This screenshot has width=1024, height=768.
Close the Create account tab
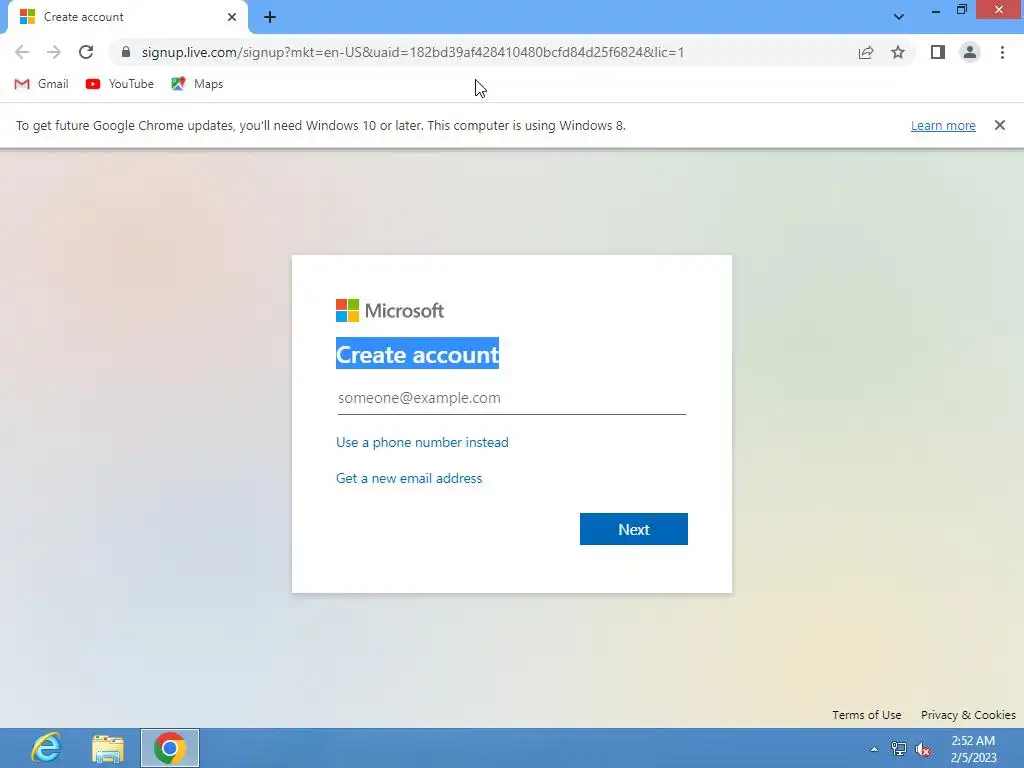pos(232,17)
